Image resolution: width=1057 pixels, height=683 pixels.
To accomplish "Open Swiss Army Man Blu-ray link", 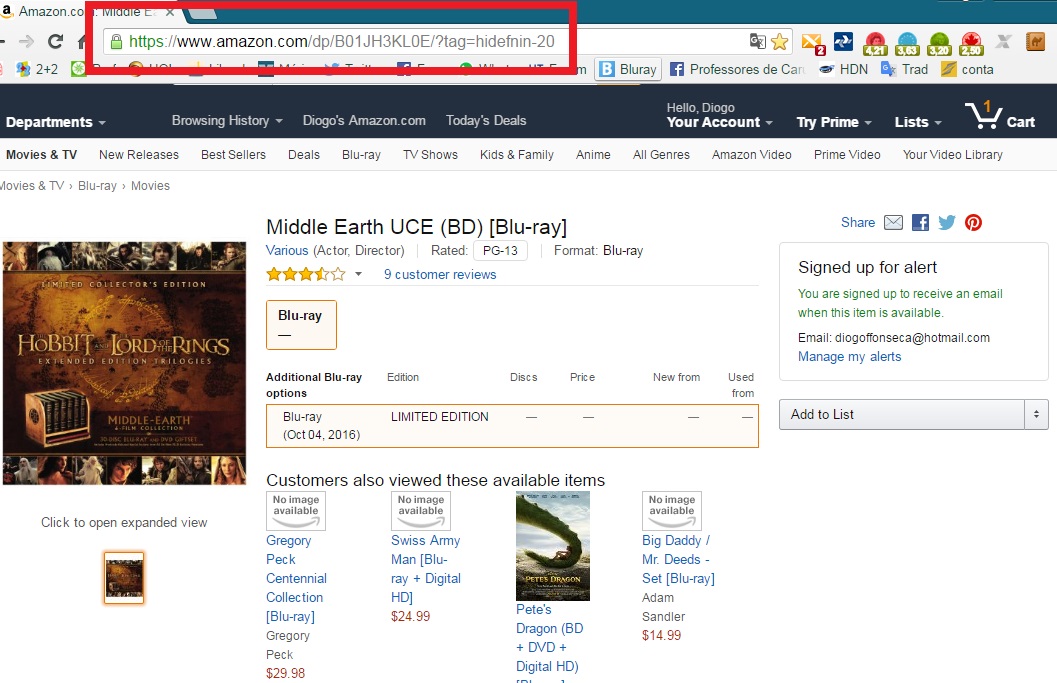I will [x=426, y=569].
